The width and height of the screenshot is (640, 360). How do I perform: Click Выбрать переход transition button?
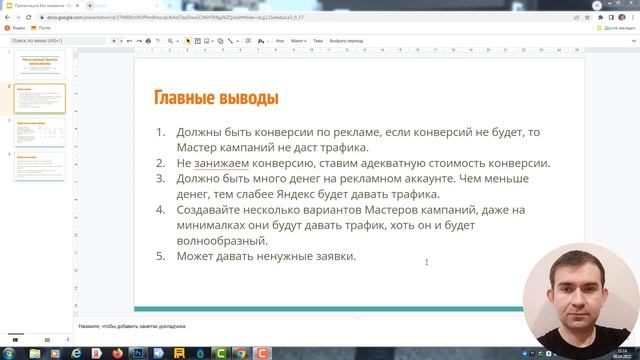coord(346,41)
